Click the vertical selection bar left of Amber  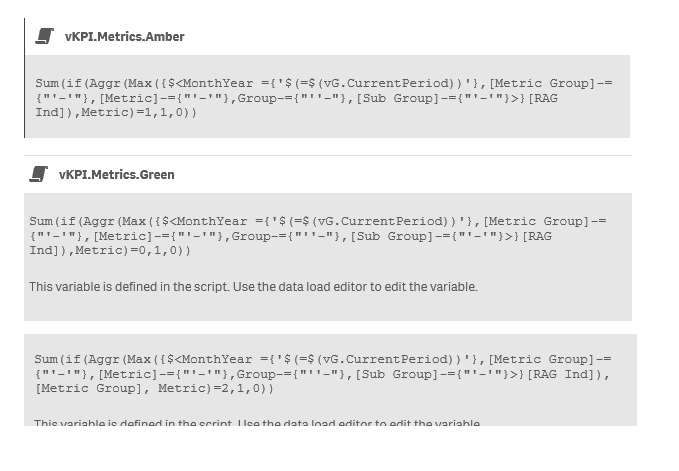[x=25, y=78]
